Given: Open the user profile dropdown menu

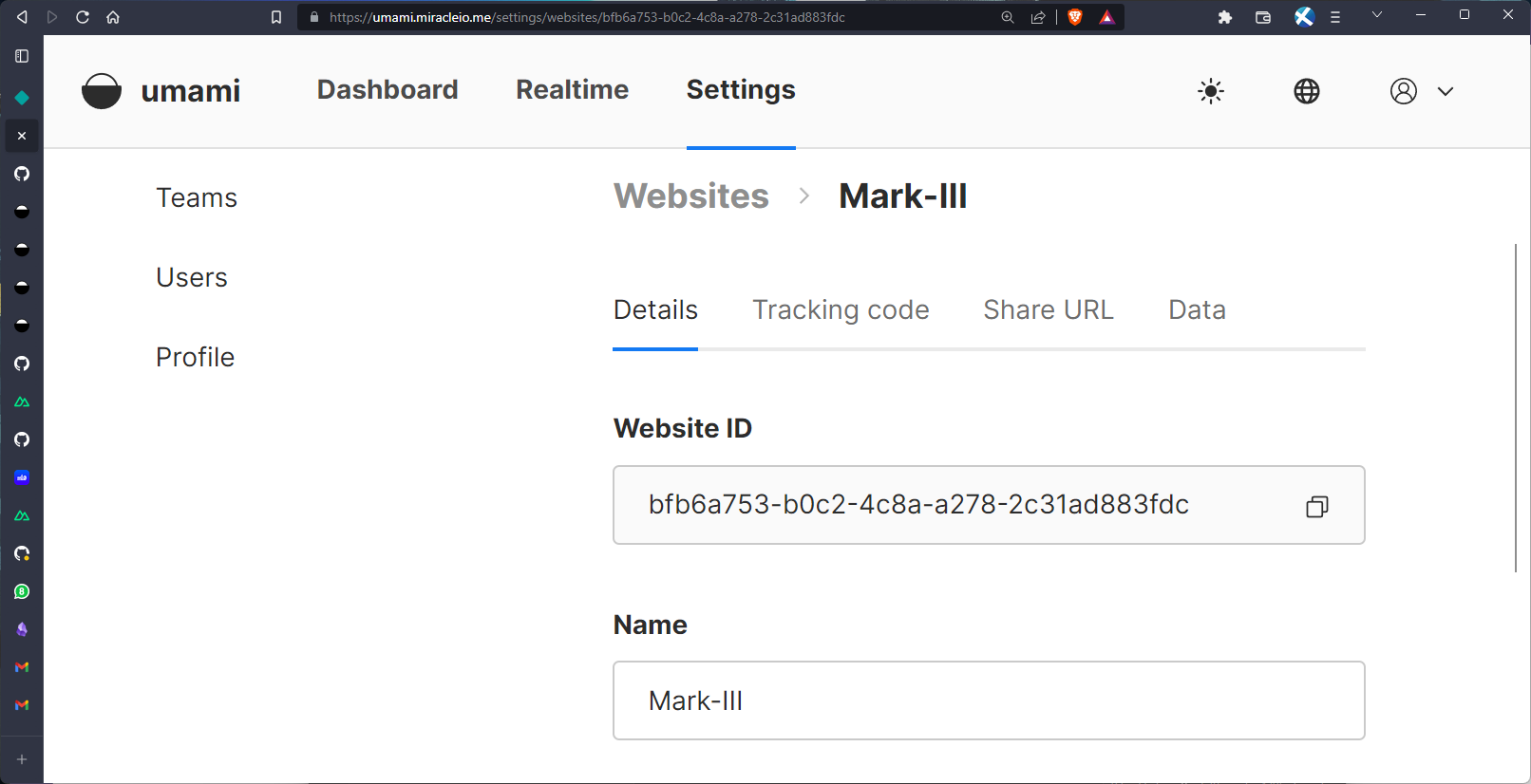Looking at the screenshot, I should pyautogui.click(x=1421, y=91).
